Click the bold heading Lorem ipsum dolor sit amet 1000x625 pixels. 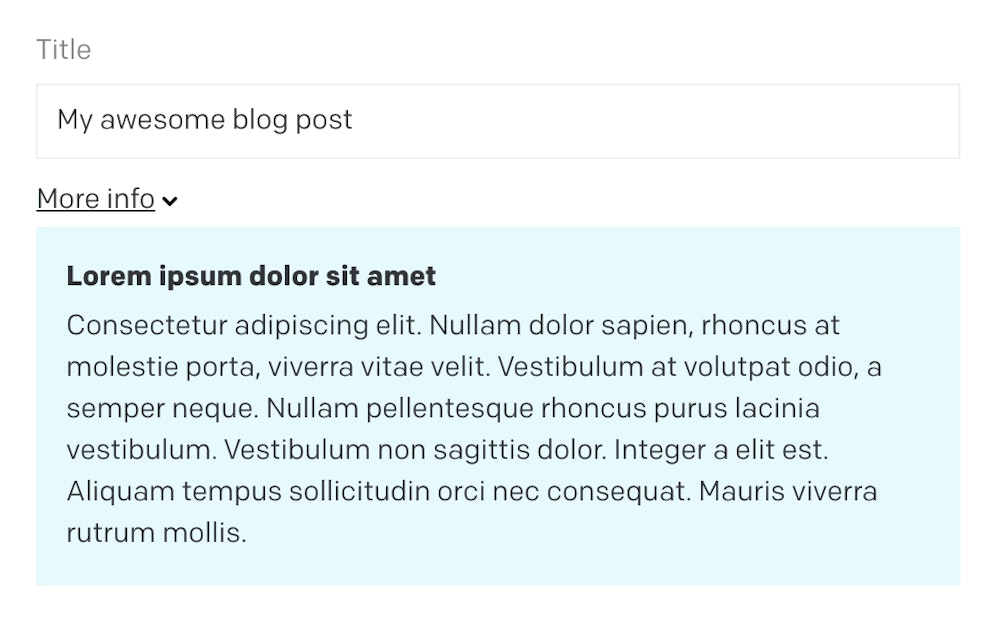[250, 276]
